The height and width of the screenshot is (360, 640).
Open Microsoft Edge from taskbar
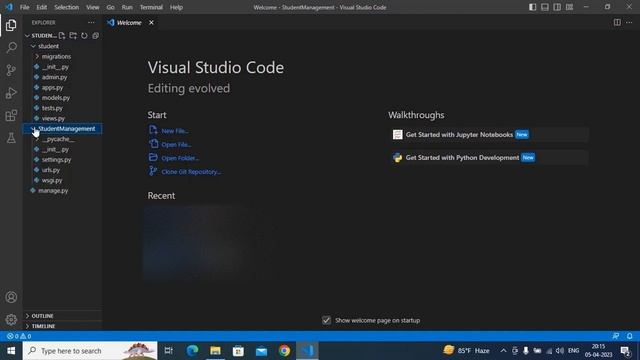[x=192, y=351]
